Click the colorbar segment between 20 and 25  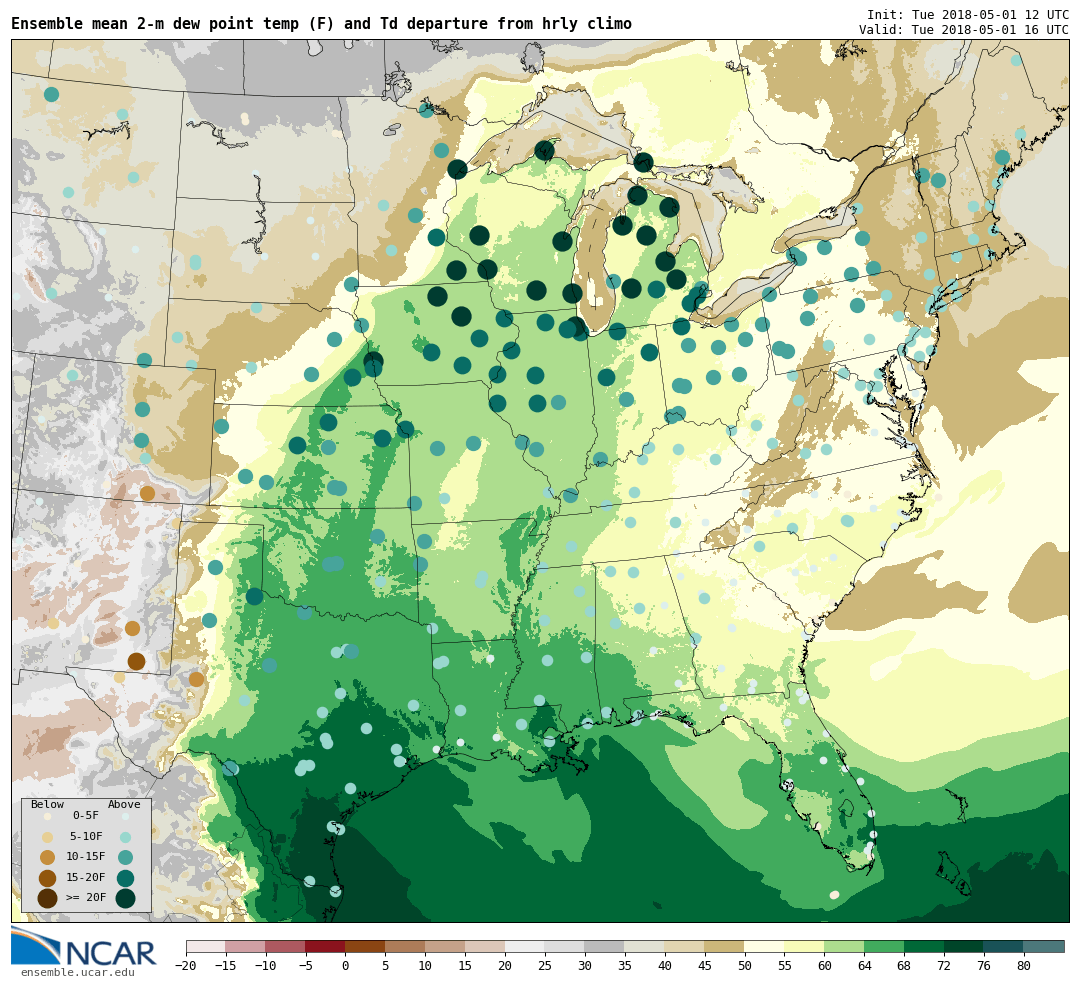[x=526, y=946]
